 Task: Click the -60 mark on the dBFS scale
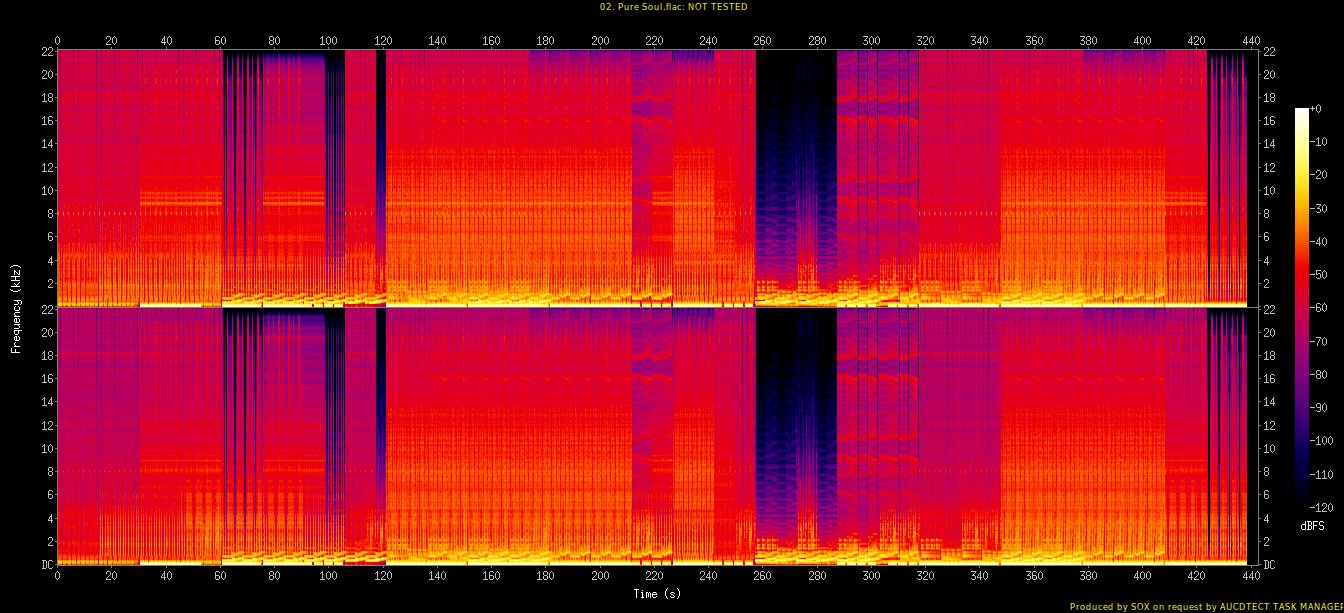1321,309
